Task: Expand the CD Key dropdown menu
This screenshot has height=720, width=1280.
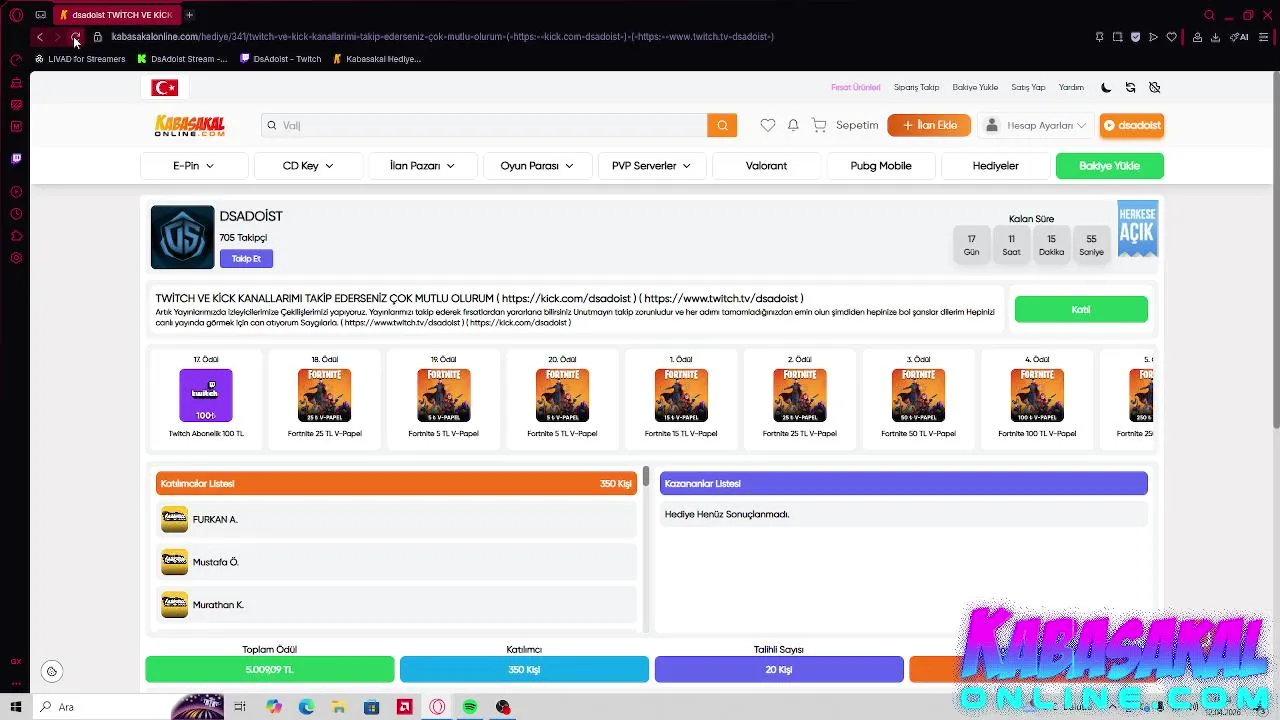Action: pyautogui.click(x=308, y=166)
